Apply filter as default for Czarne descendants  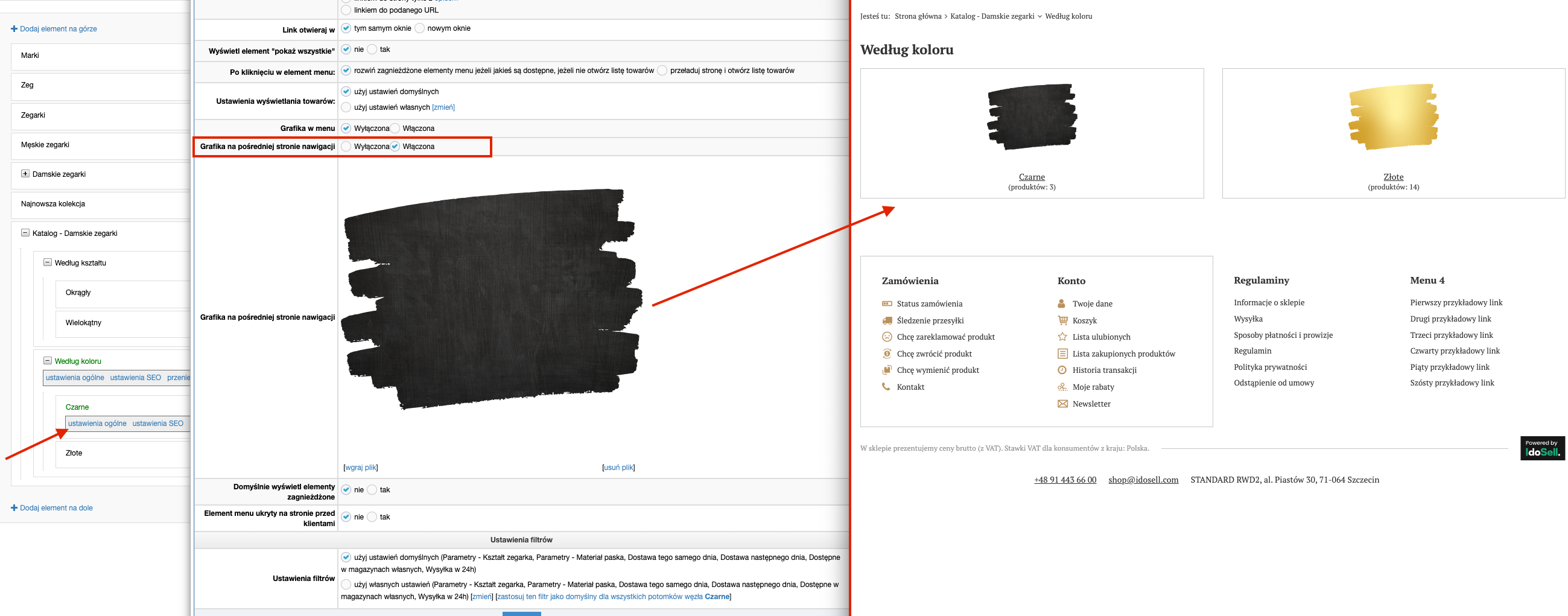point(614,597)
